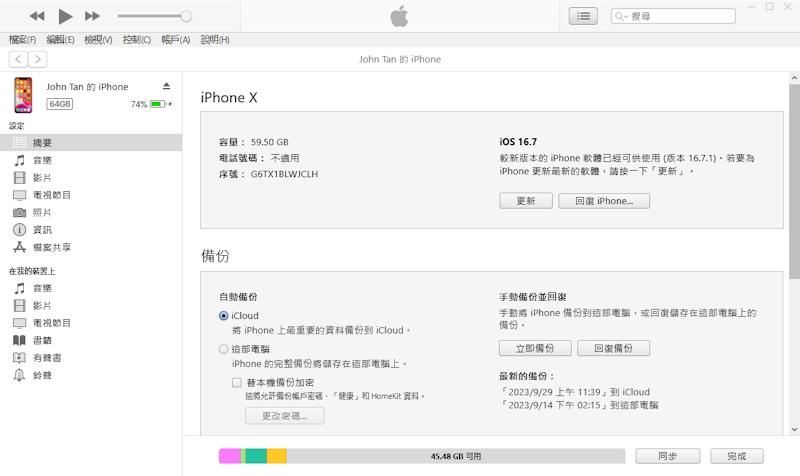
Task: Click the battery indicator icon
Action: tap(158, 104)
